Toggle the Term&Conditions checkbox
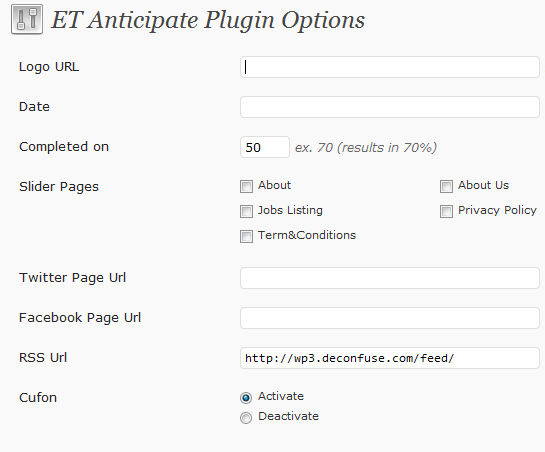 [x=246, y=236]
